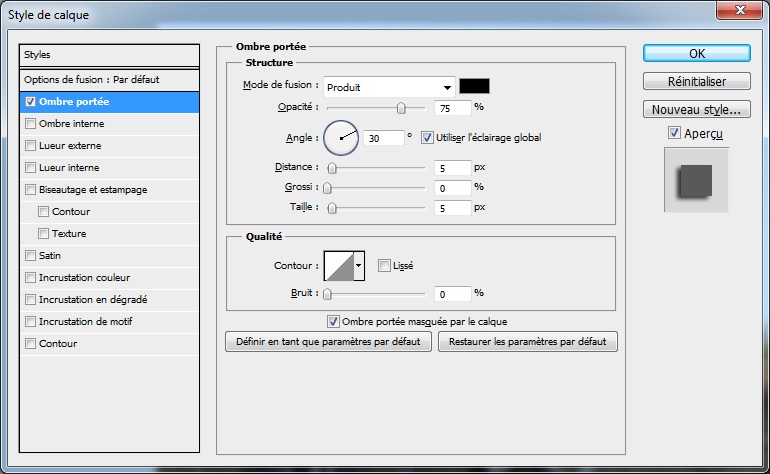Click Définir en tant que paramètres par défaut
This screenshot has height=474, width=770.
pyautogui.click(x=329, y=342)
